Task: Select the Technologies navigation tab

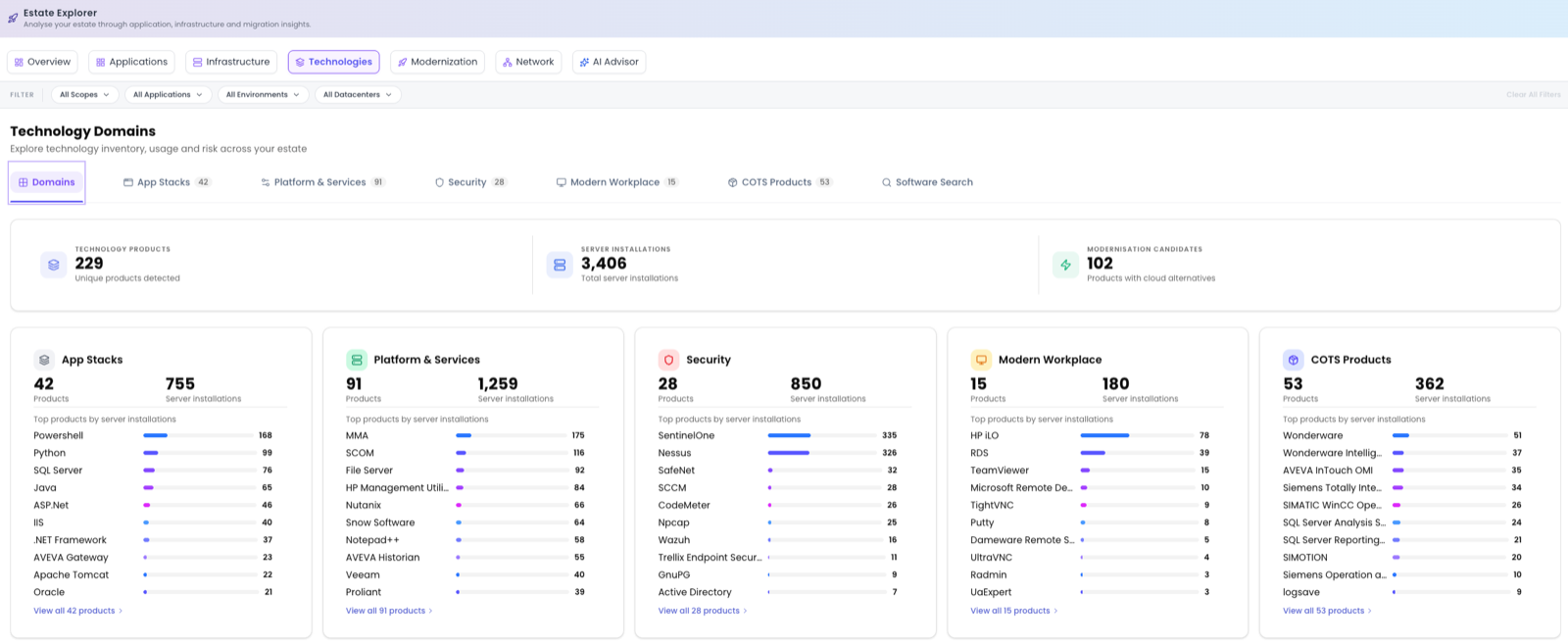Action: (333, 62)
